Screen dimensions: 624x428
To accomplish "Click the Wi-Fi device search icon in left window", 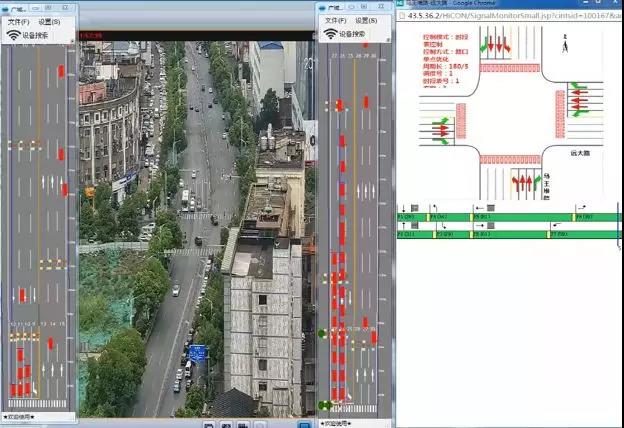I will click(x=13, y=35).
